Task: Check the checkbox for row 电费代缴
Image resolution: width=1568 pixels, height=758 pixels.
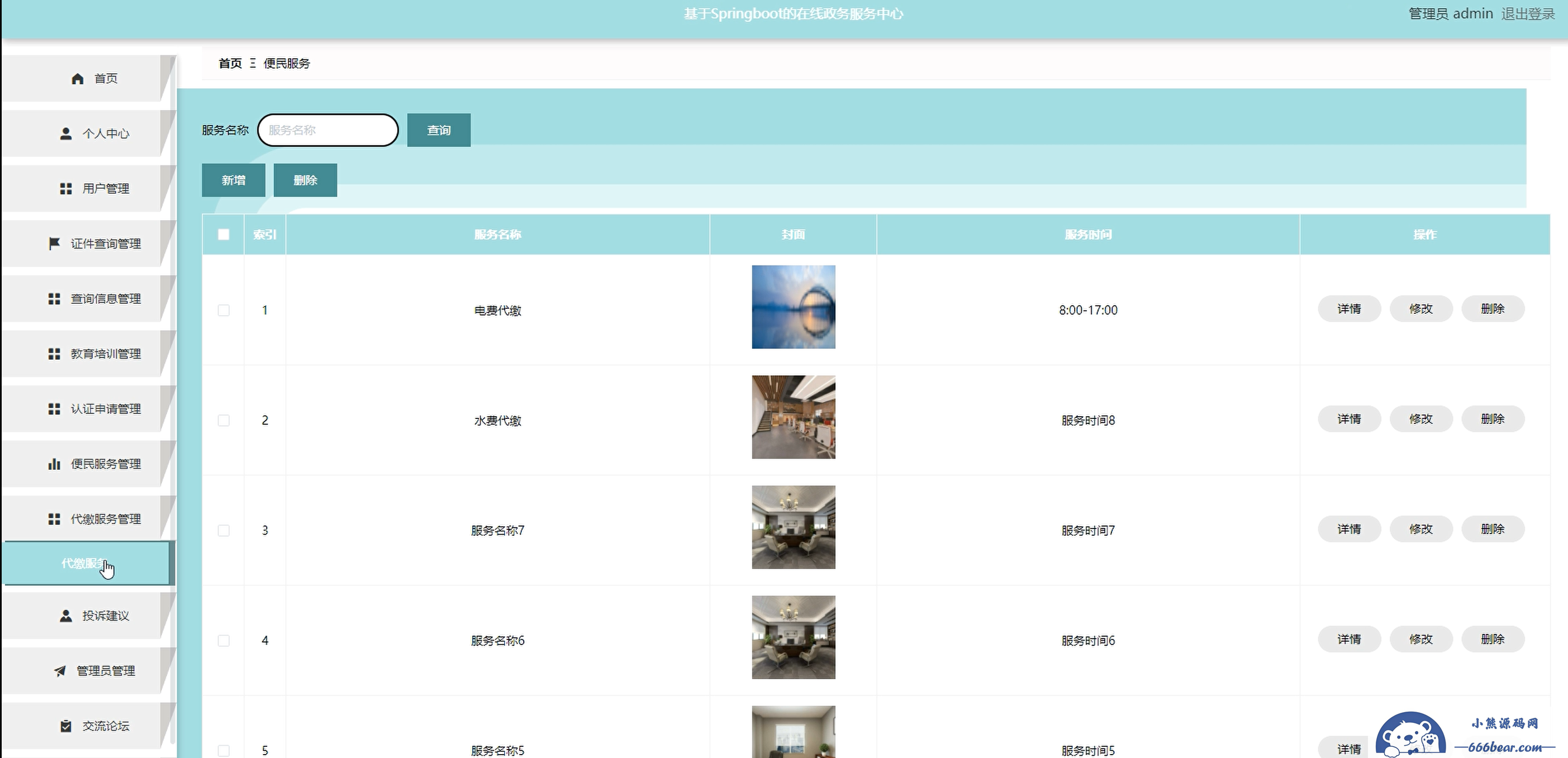Action: 224,310
